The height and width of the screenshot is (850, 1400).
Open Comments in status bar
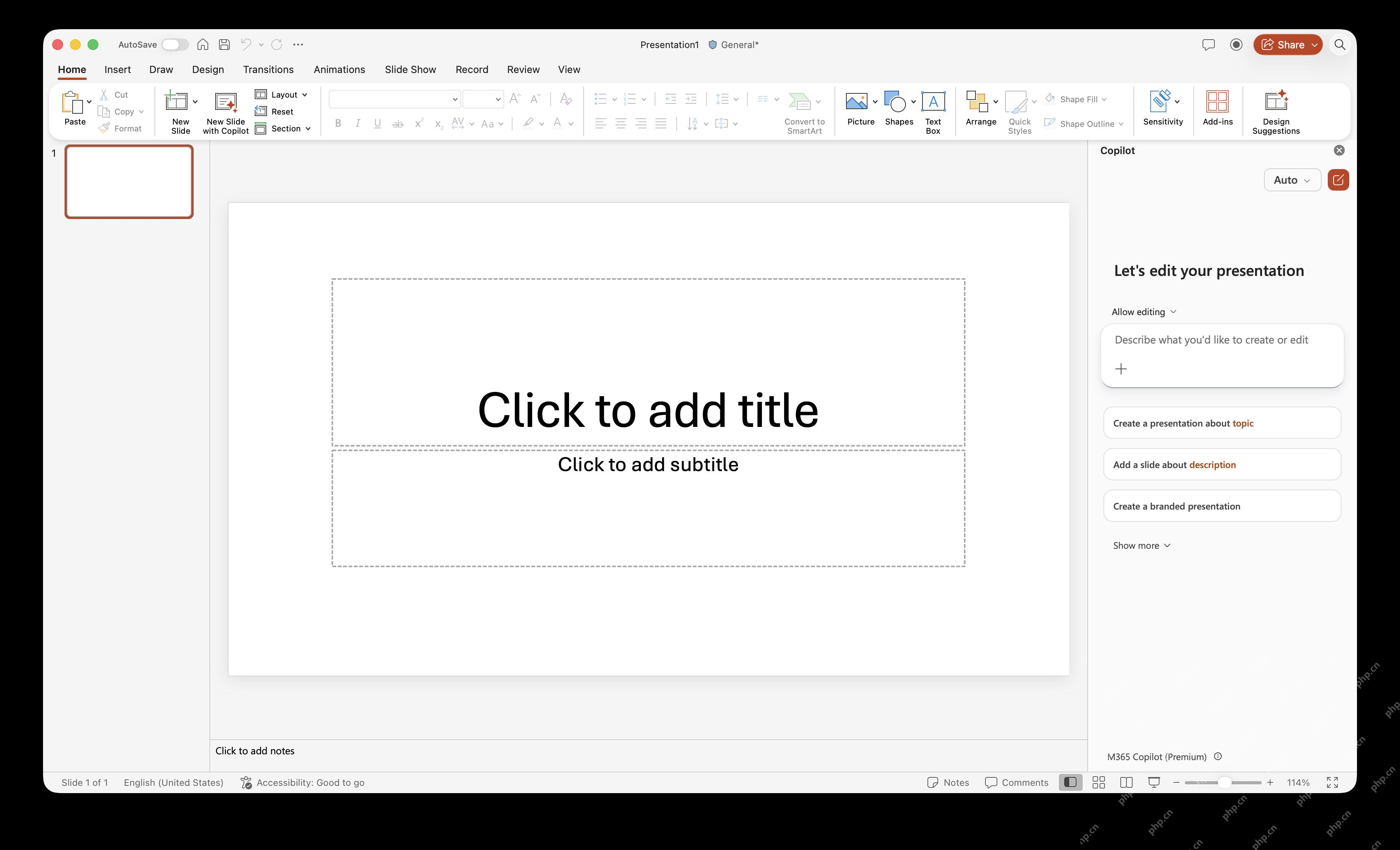coord(1017,782)
